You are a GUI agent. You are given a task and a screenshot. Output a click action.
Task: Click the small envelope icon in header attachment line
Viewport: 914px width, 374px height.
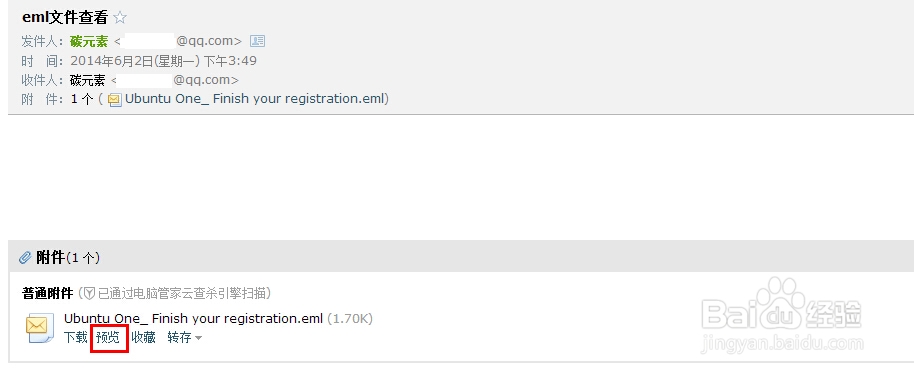click(115, 100)
